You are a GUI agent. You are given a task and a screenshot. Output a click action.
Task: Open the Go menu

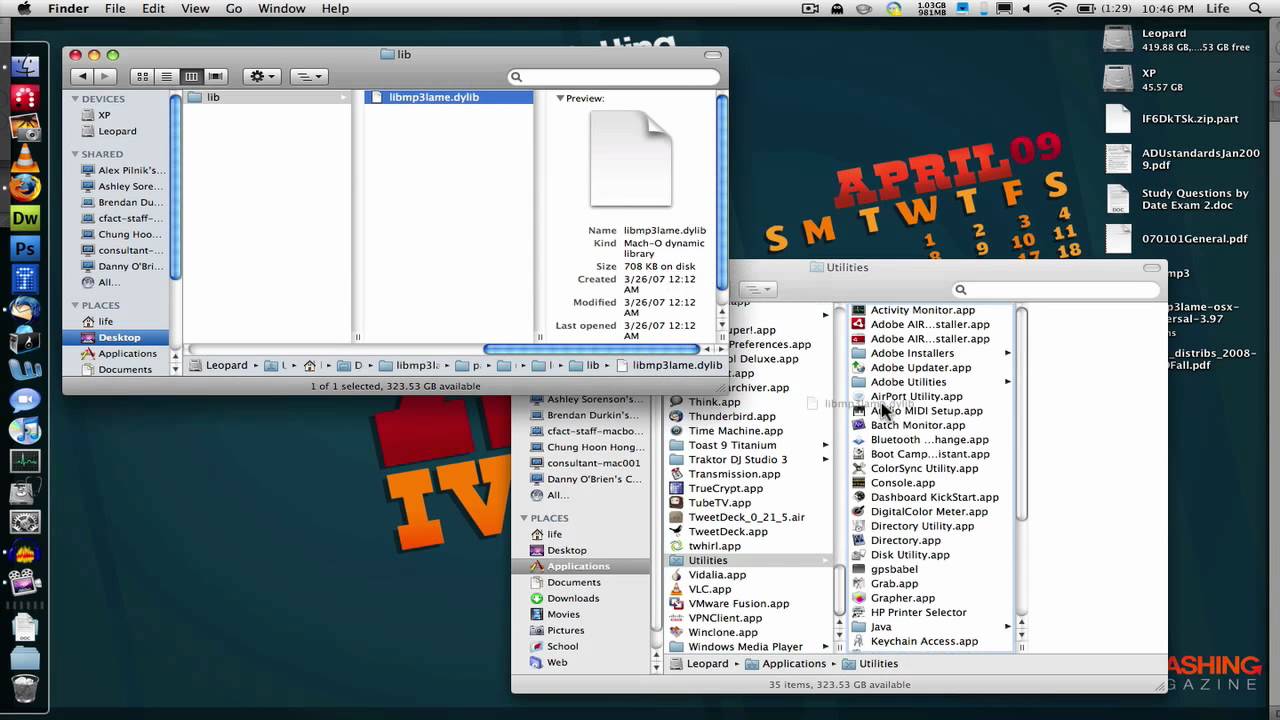click(234, 9)
